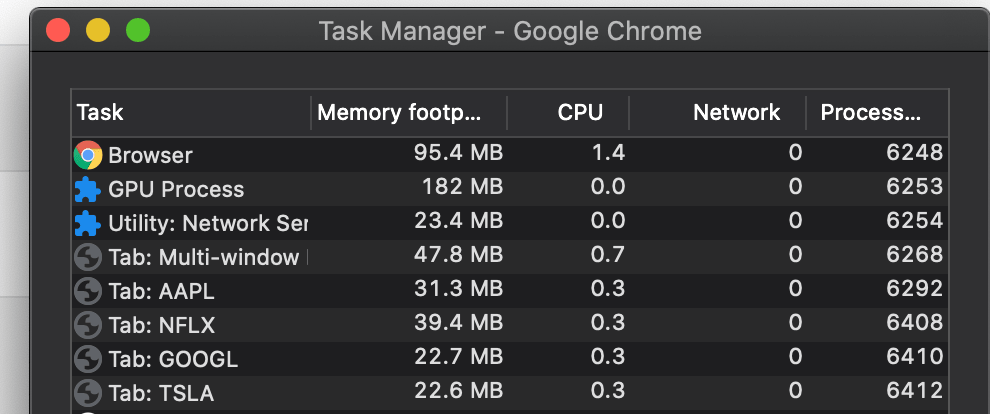
Task: Sort by the Network column header
Action: (x=736, y=113)
